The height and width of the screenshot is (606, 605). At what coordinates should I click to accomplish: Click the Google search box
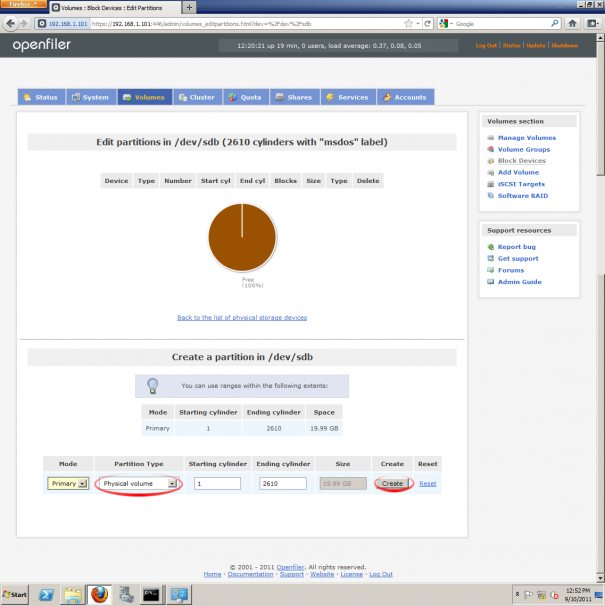coord(501,24)
